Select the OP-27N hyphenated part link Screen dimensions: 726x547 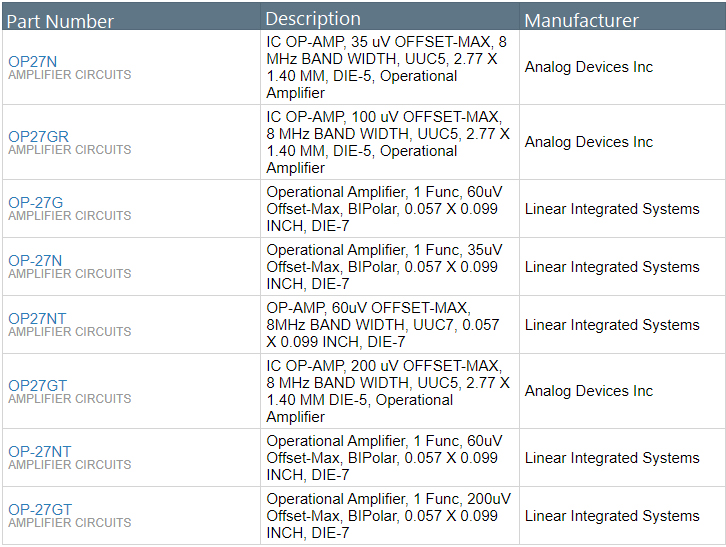[x=35, y=260]
